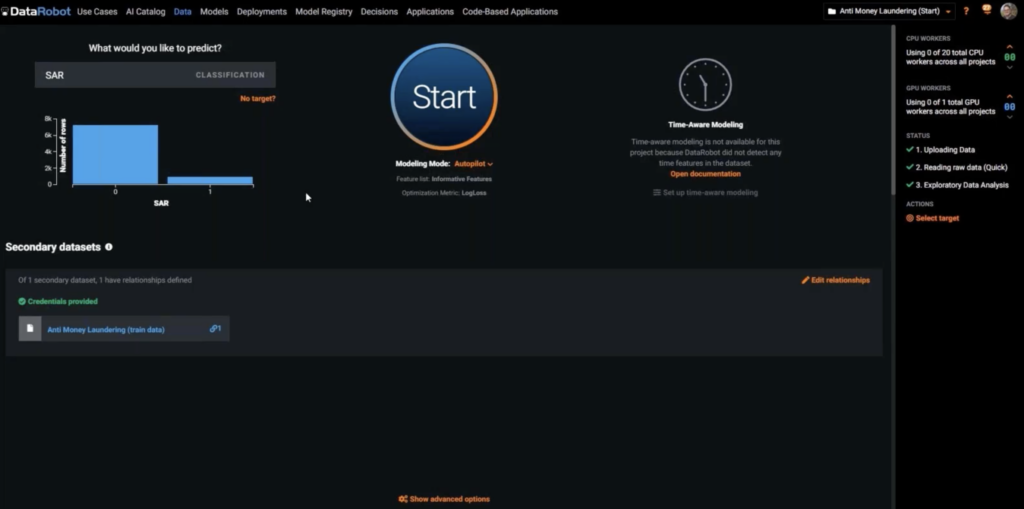The width and height of the screenshot is (1024, 509).
Task: Open the Use Cases menu
Action: coord(97,12)
